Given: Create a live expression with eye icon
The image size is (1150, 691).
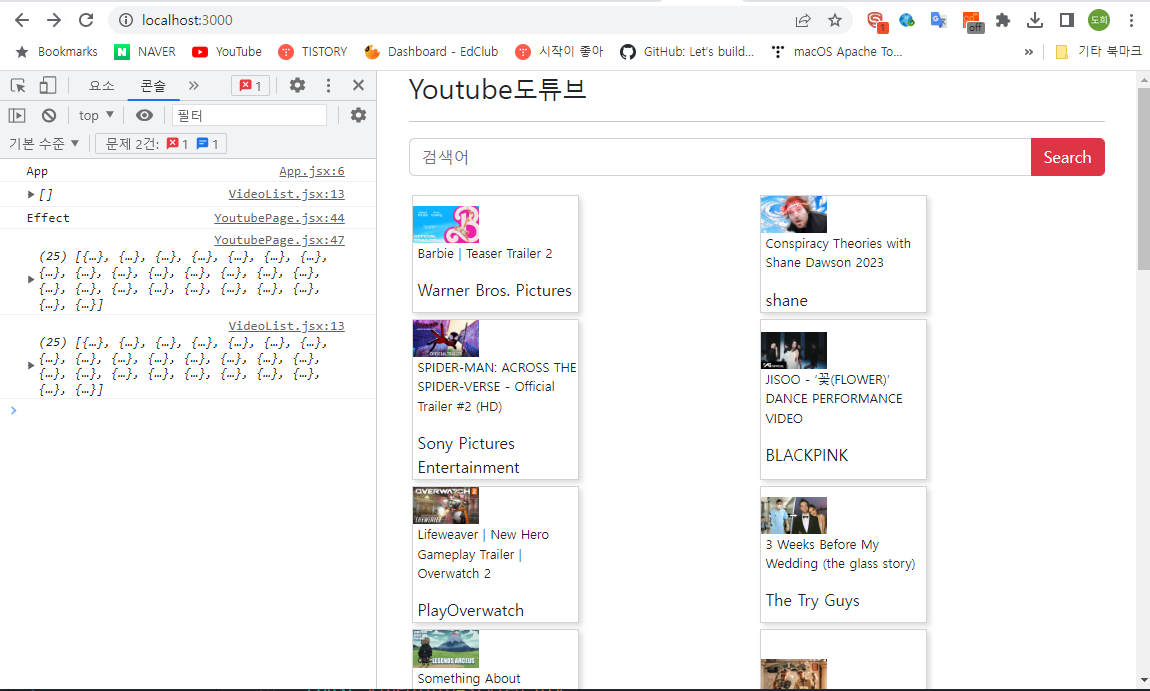Looking at the screenshot, I should click(x=144, y=115).
